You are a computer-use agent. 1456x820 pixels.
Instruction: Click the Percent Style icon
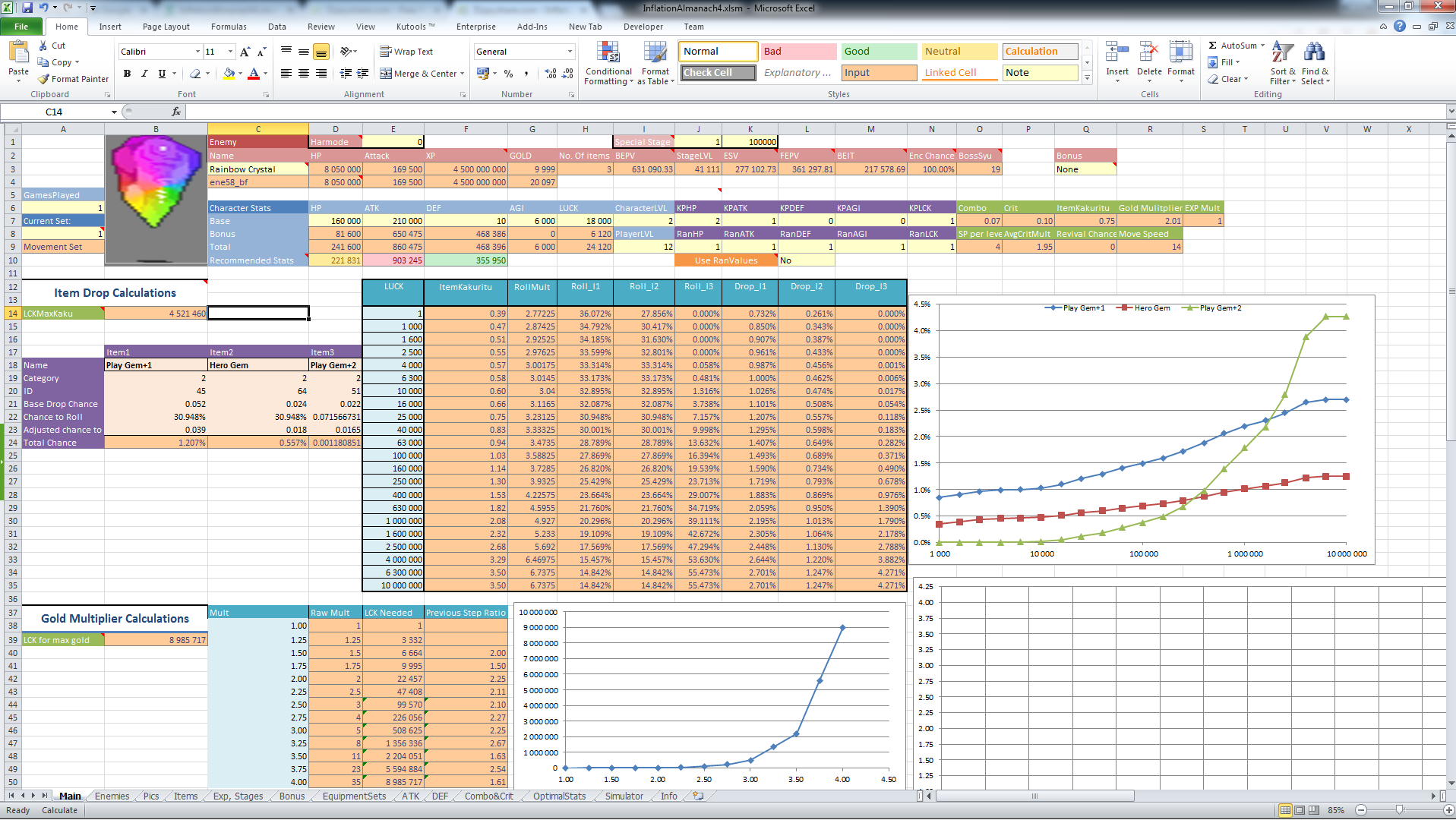[508, 74]
